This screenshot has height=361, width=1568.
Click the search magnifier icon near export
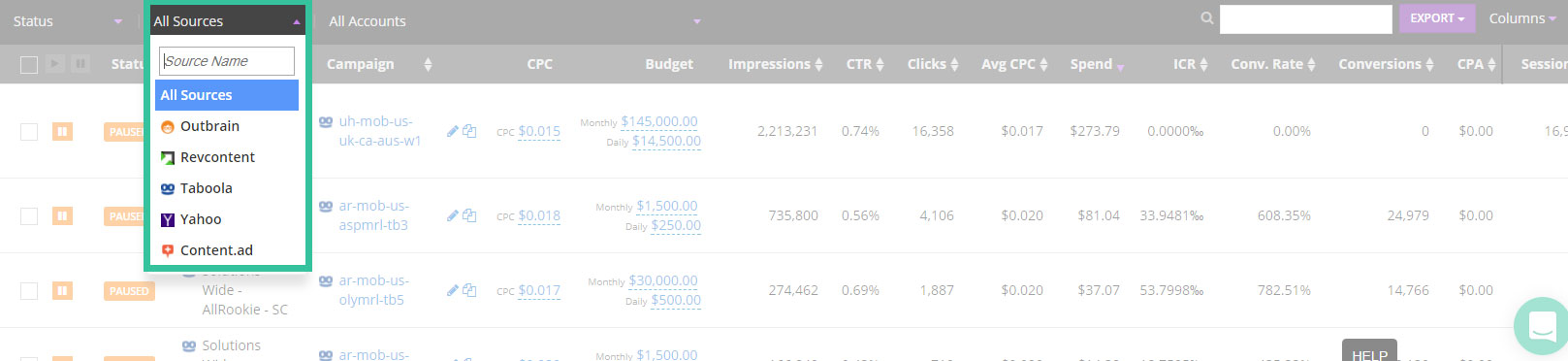1206,18
